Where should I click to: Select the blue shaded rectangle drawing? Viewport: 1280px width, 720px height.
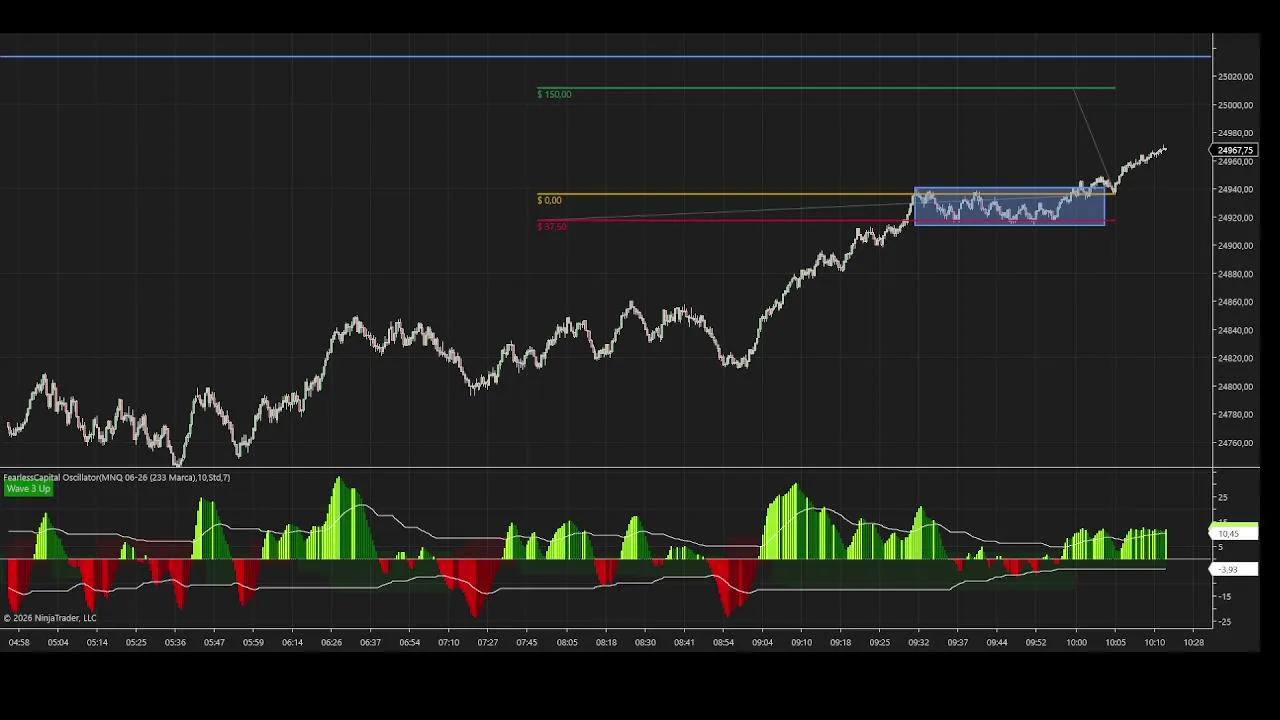(x=1010, y=206)
